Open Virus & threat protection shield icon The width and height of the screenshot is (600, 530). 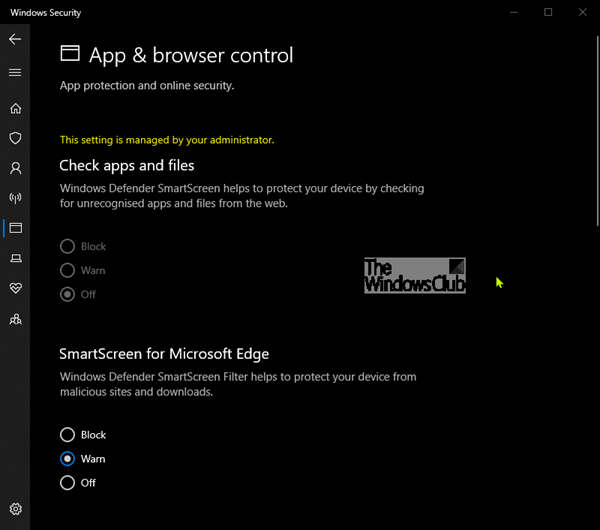tap(15, 138)
